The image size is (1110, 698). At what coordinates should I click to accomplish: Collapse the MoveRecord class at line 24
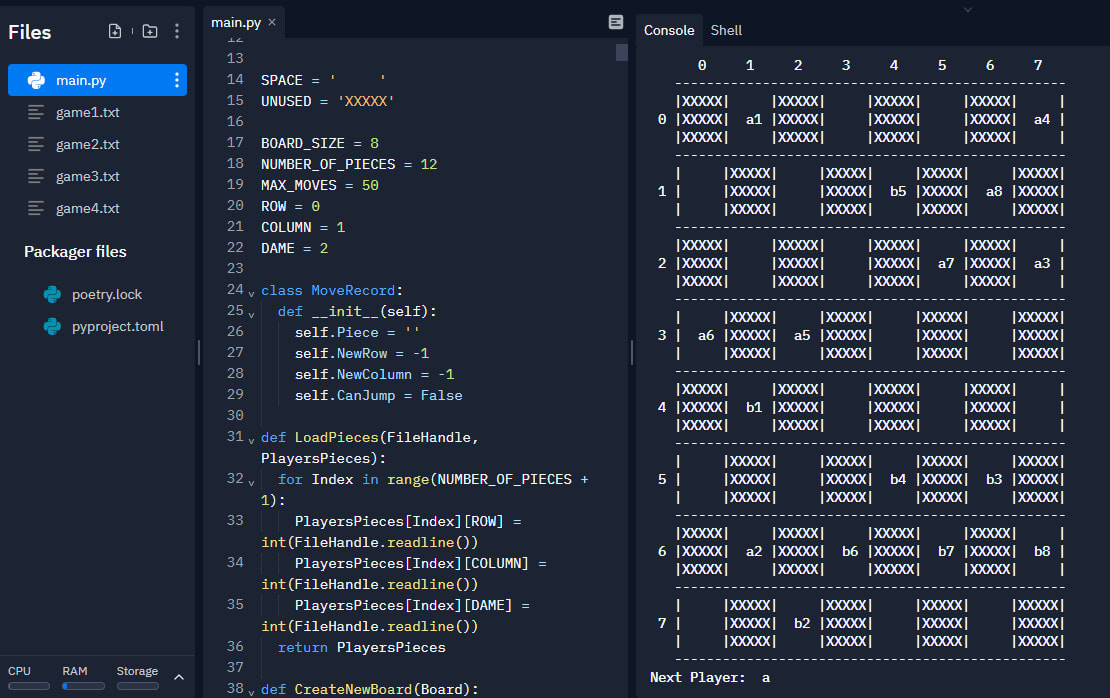(x=251, y=292)
